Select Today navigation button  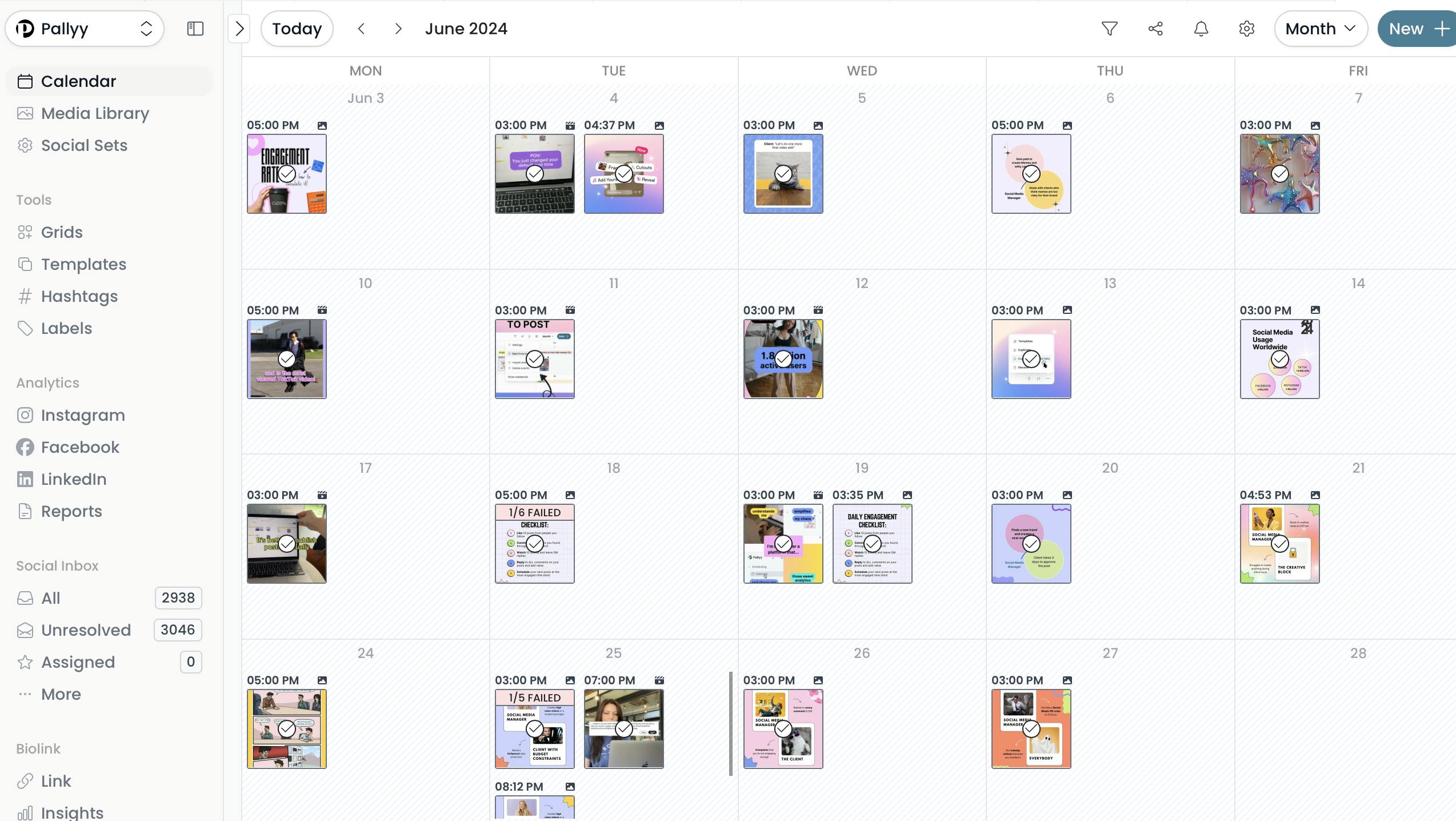click(297, 28)
